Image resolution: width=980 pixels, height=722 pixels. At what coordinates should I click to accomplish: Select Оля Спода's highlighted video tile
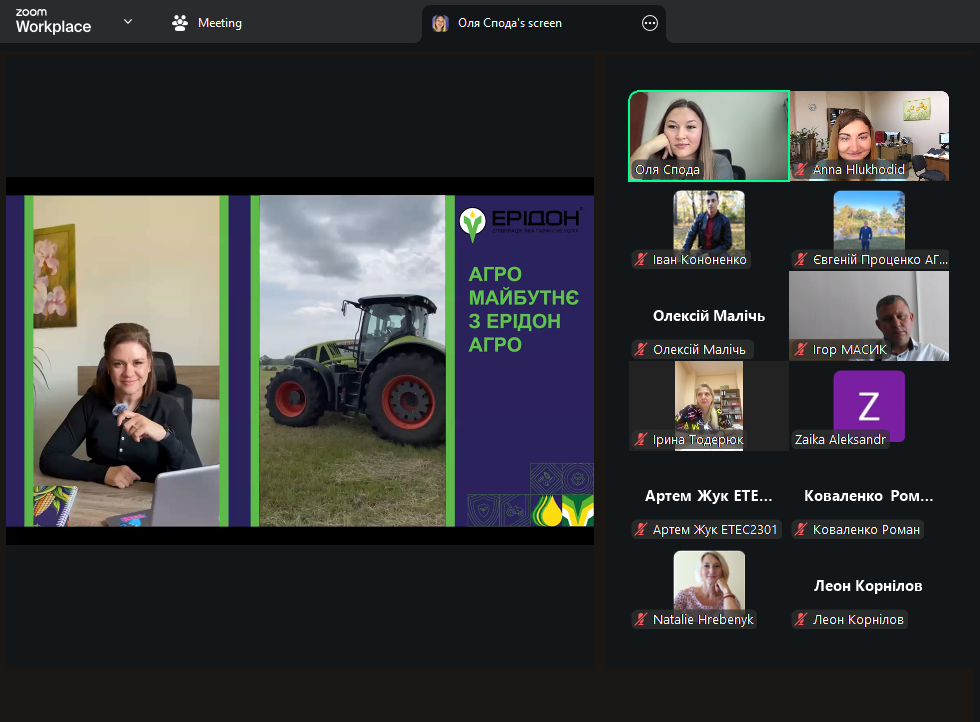point(709,135)
